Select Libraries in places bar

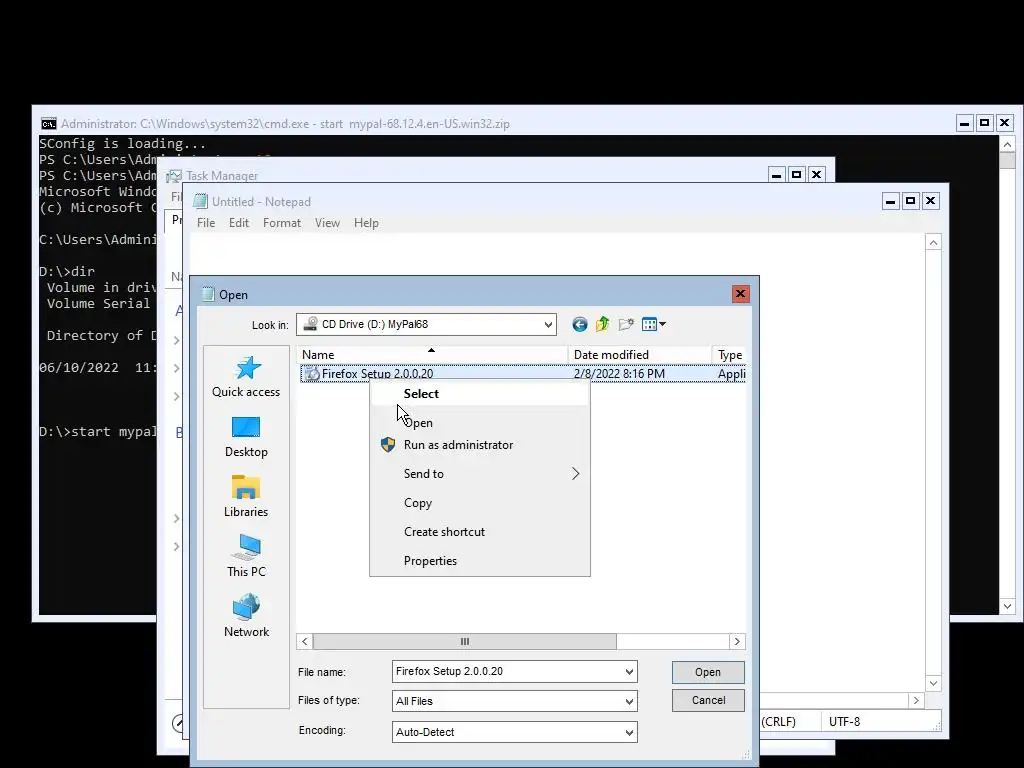pyautogui.click(x=246, y=496)
